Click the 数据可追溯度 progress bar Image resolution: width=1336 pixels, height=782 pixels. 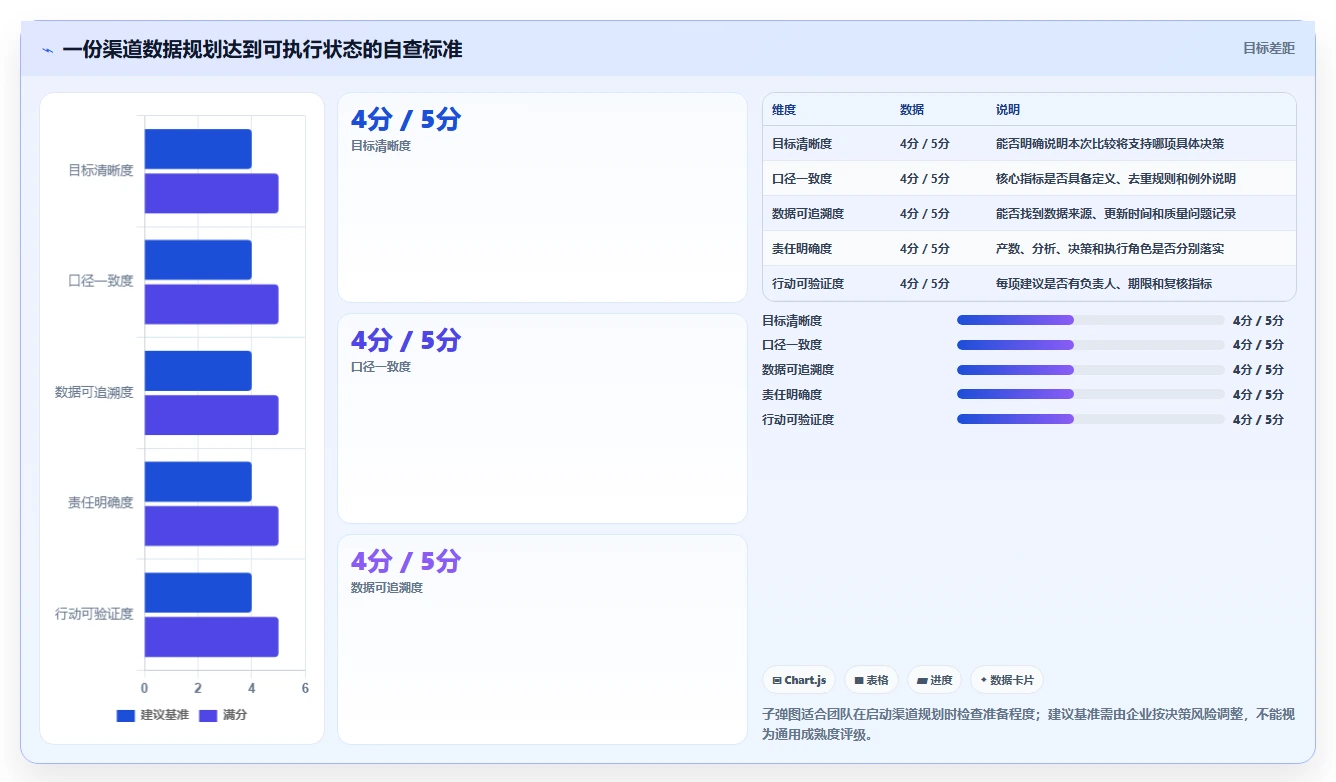1090,370
